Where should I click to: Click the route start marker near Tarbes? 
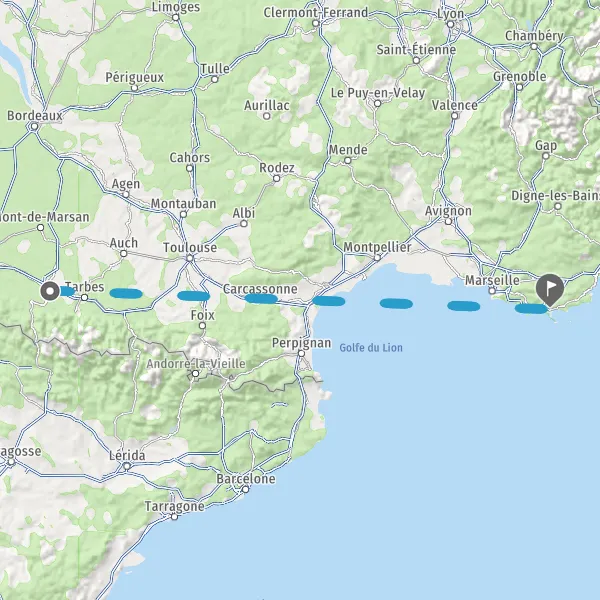coord(50,291)
